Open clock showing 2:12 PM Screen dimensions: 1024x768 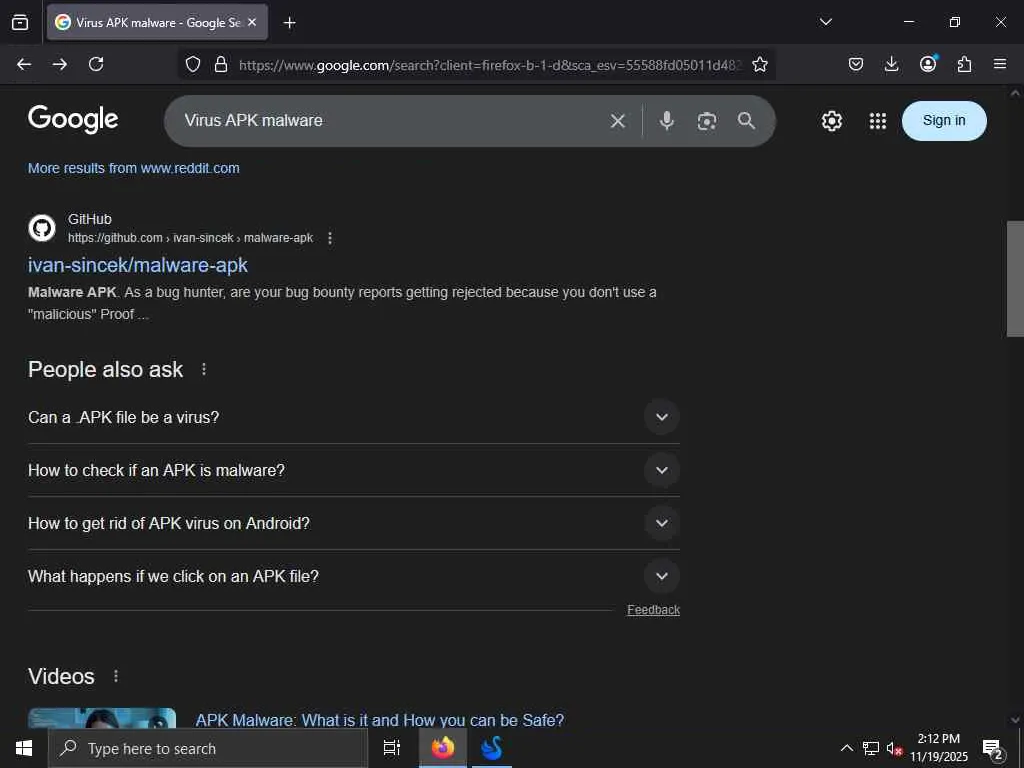click(x=939, y=748)
